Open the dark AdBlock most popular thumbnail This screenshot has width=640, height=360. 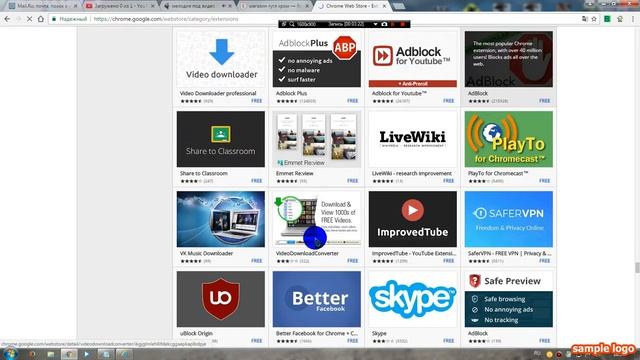pos(509,59)
